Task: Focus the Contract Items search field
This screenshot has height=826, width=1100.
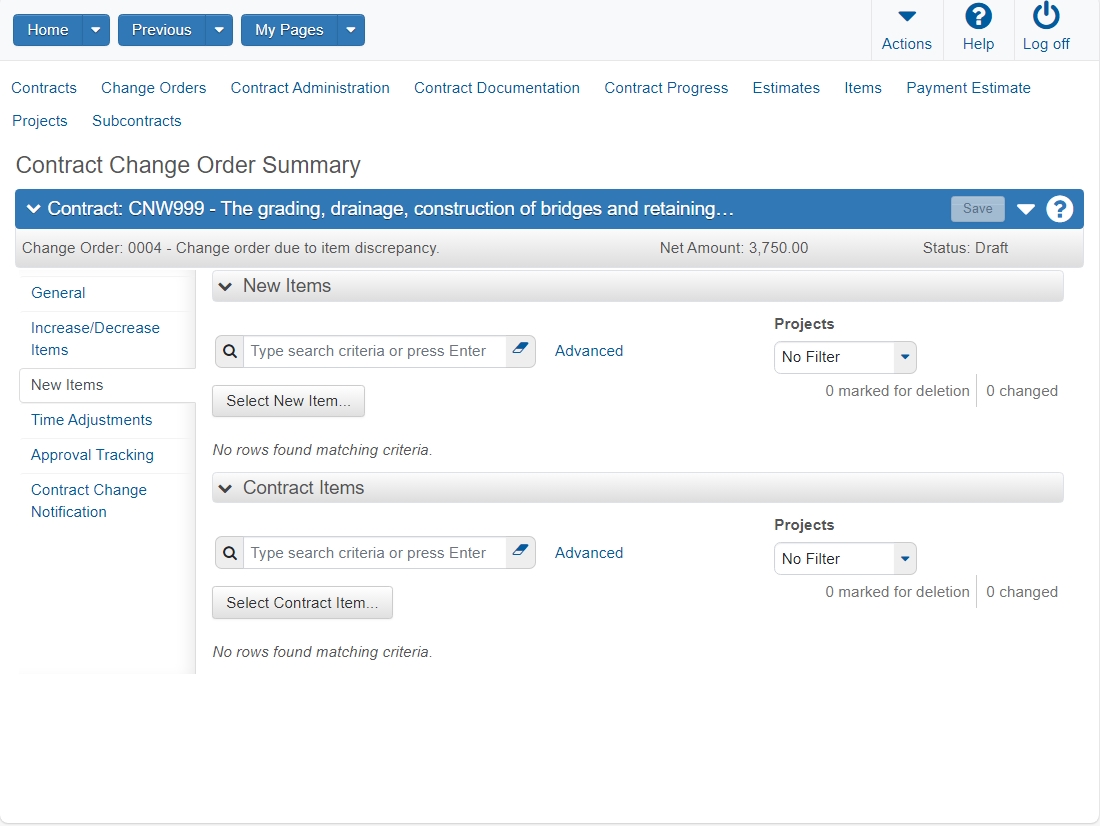Action: pos(375,553)
